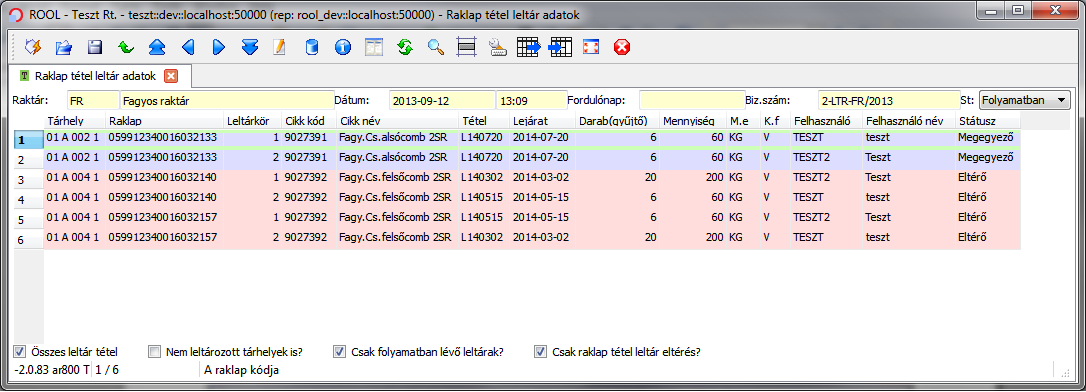Click the Raklap tétel leltár adatok tab
Screen dimensions: 1086x392
tap(96, 74)
